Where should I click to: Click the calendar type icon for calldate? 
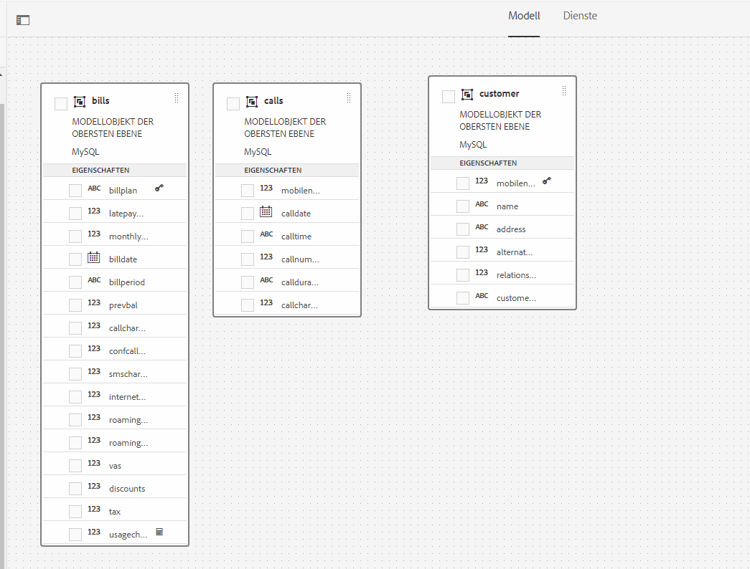[x=266, y=211]
